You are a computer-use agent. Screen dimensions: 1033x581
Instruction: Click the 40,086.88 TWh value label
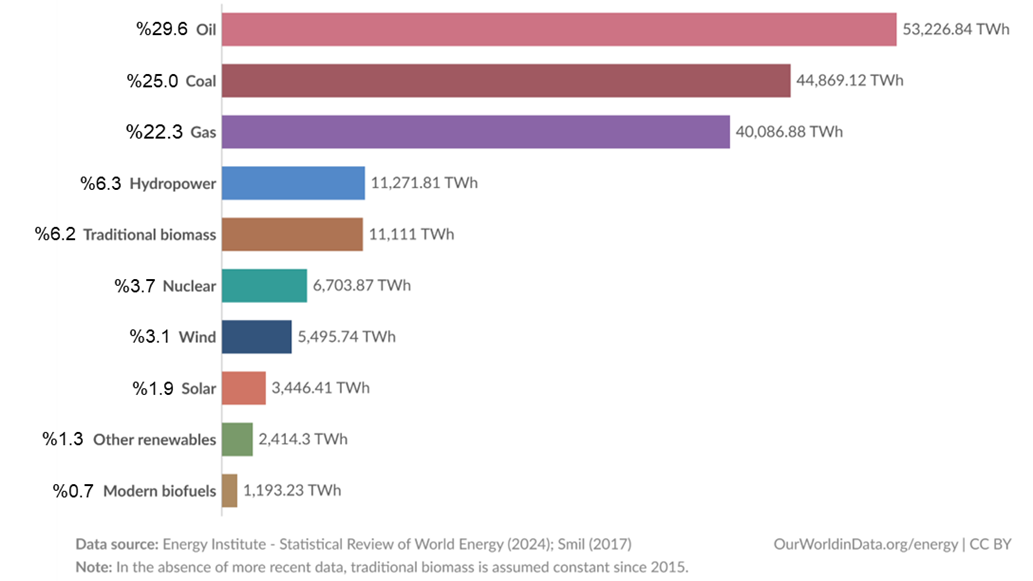(x=789, y=132)
